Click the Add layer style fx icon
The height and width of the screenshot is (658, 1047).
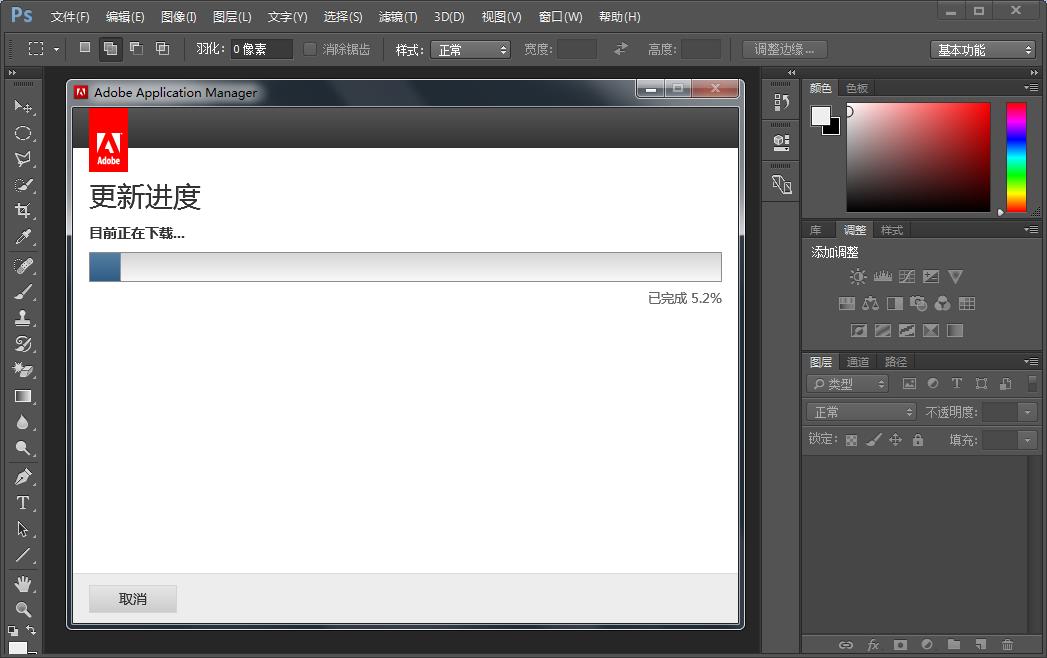873,645
